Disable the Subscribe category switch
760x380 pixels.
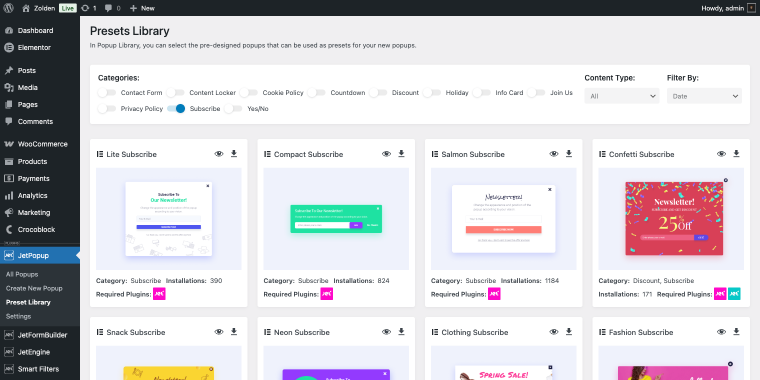click(x=176, y=109)
